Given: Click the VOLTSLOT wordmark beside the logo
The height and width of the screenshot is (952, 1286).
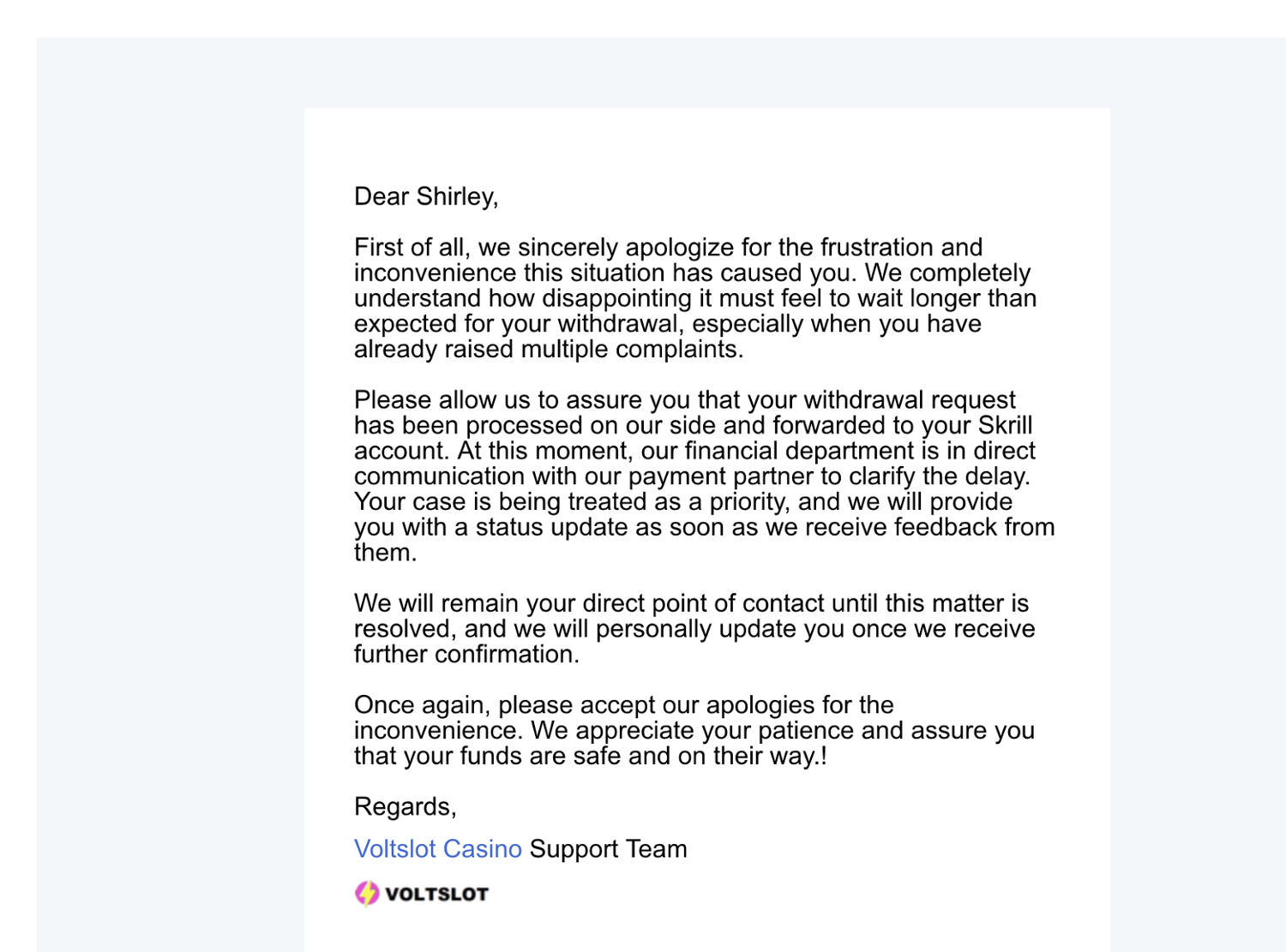Looking at the screenshot, I should [x=436, y=895].
